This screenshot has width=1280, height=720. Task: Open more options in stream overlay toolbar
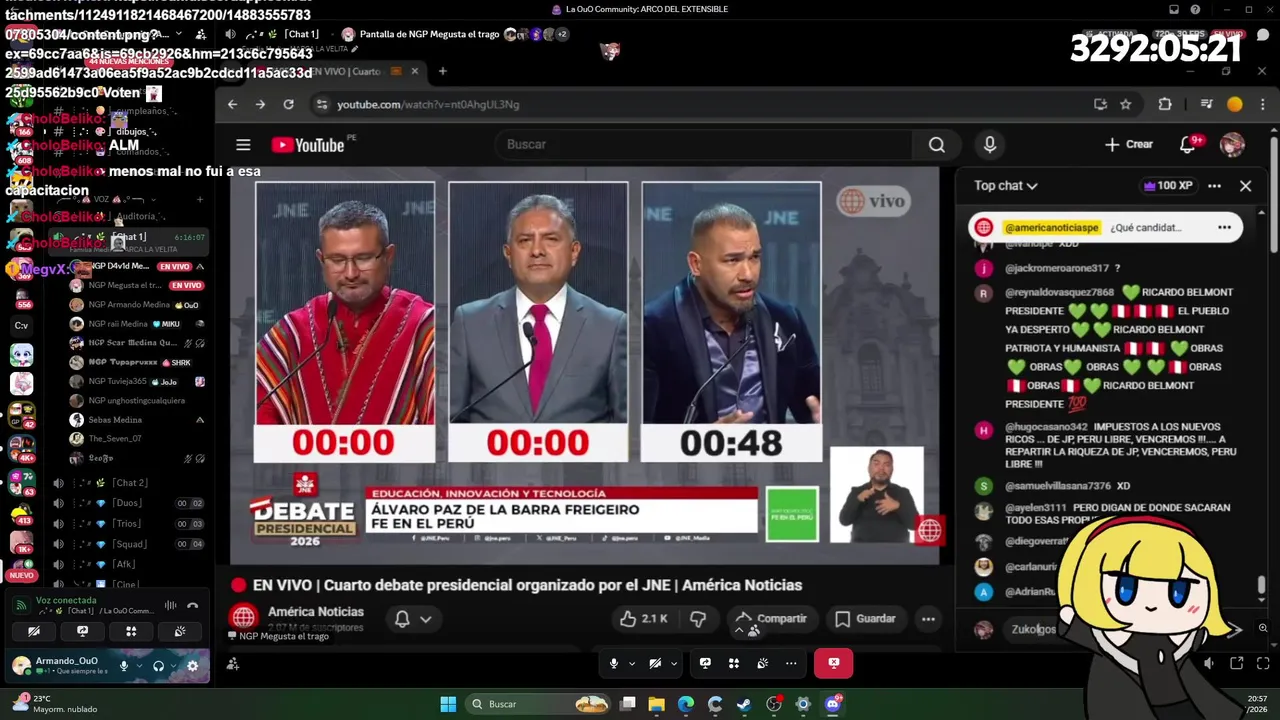(x=791, y=663)
